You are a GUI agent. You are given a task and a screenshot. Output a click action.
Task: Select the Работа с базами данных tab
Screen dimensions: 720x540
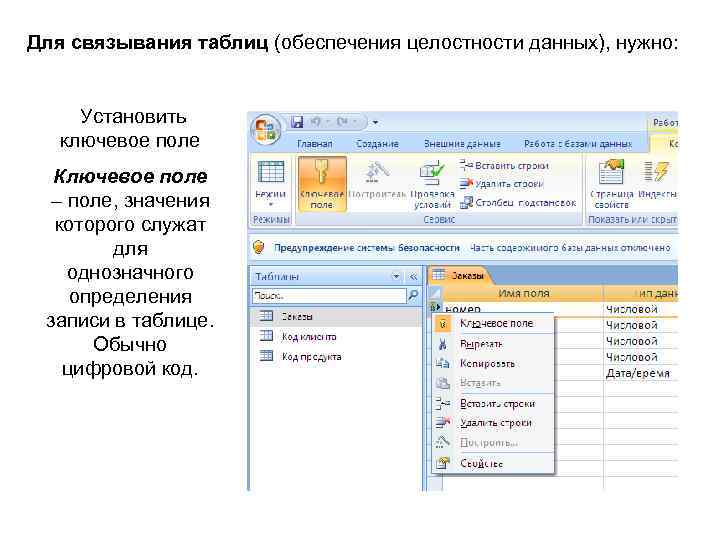point(578,144)
